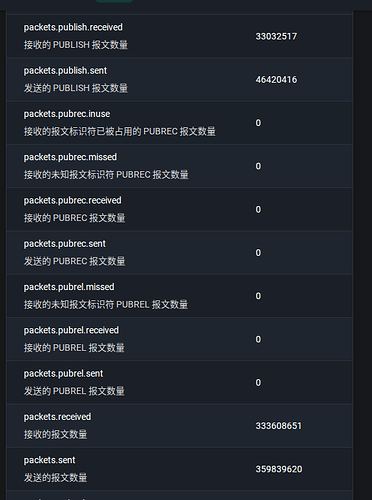Click the zero value for packets.pubrec.received
372x500 pixels.
tap(258, 209)
